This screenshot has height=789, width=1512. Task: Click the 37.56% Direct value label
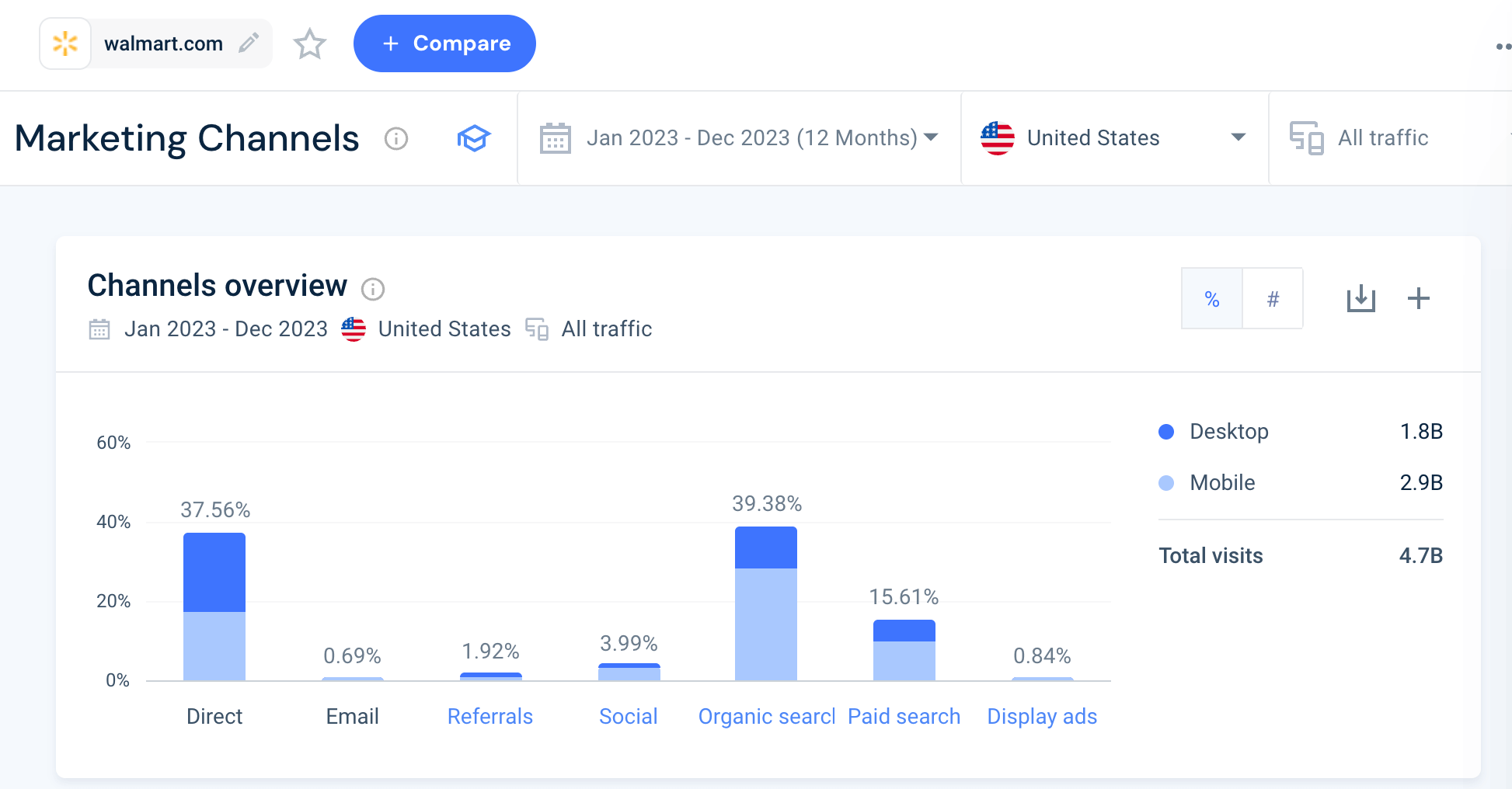tap(215, 510)
